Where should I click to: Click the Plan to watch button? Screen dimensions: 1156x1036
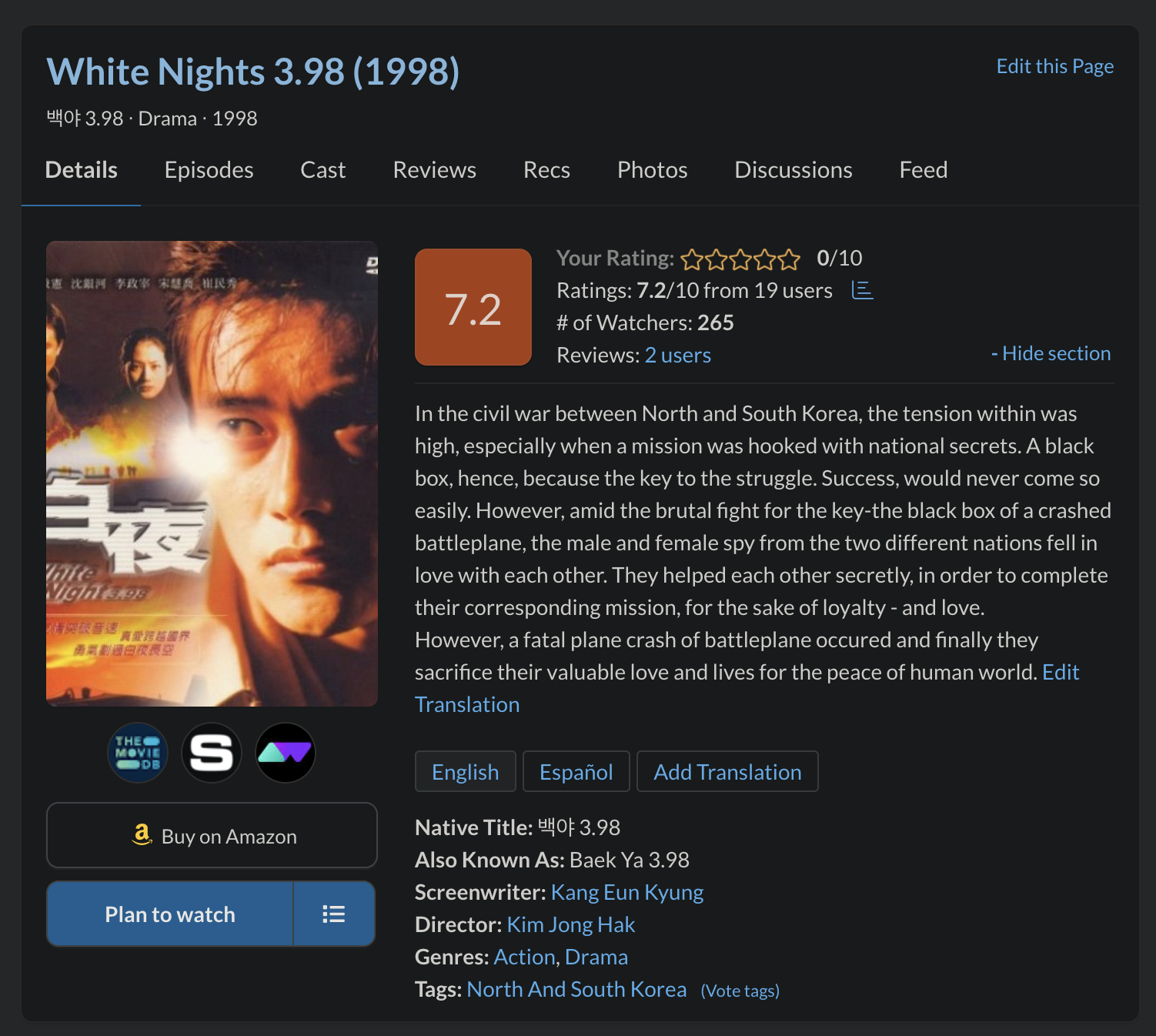click(170, 914)
